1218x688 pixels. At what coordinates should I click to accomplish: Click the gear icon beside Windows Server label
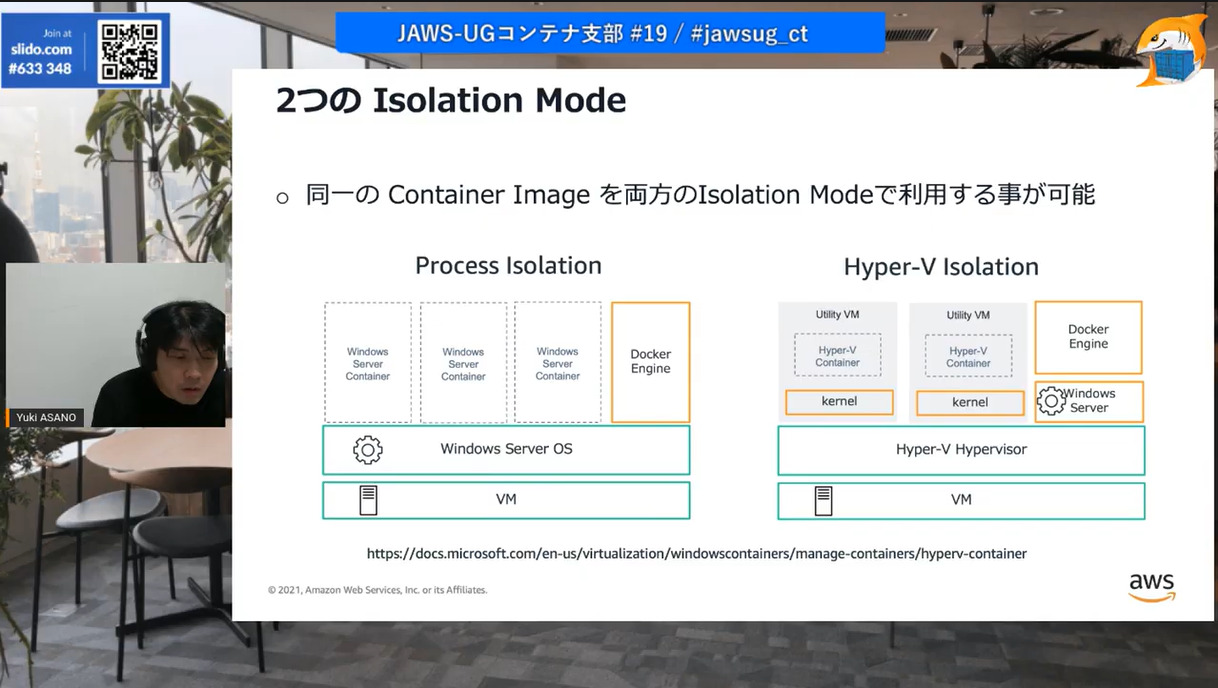pos(1050,401)
